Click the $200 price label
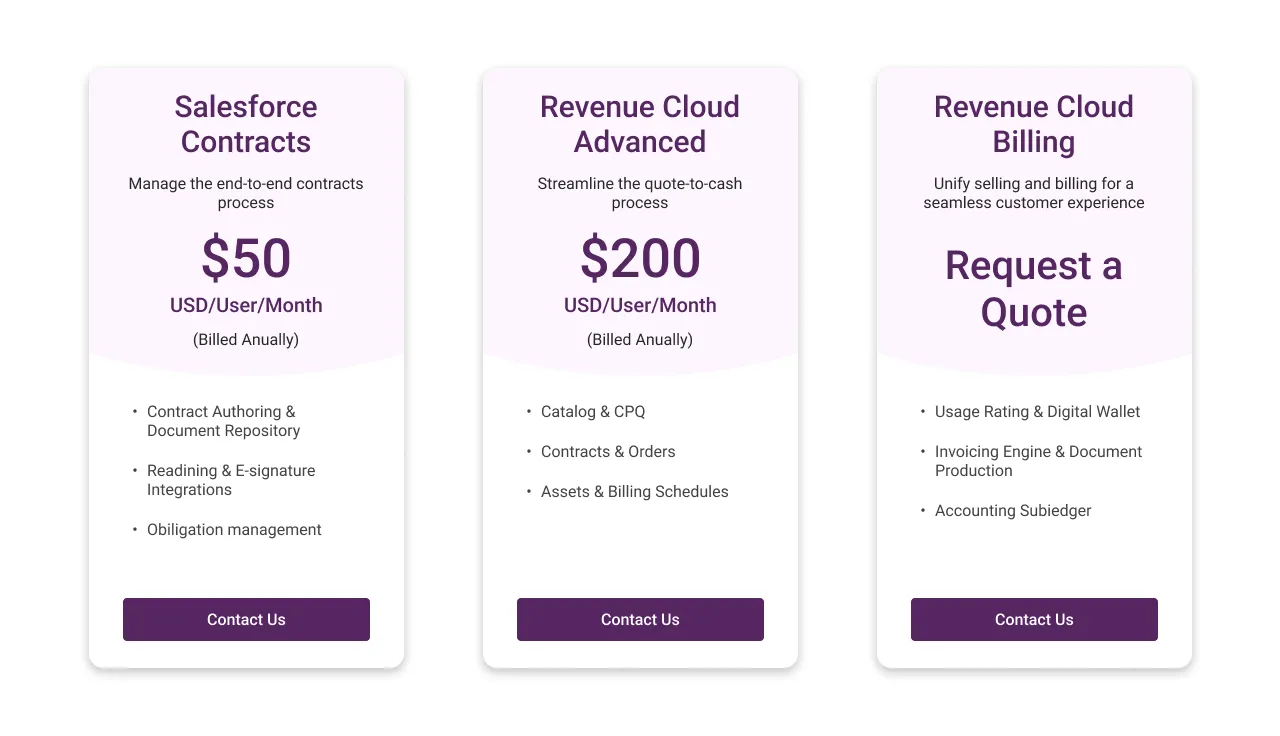The width and height of the screenshot is (1280, 736). (x=640, y=259)
